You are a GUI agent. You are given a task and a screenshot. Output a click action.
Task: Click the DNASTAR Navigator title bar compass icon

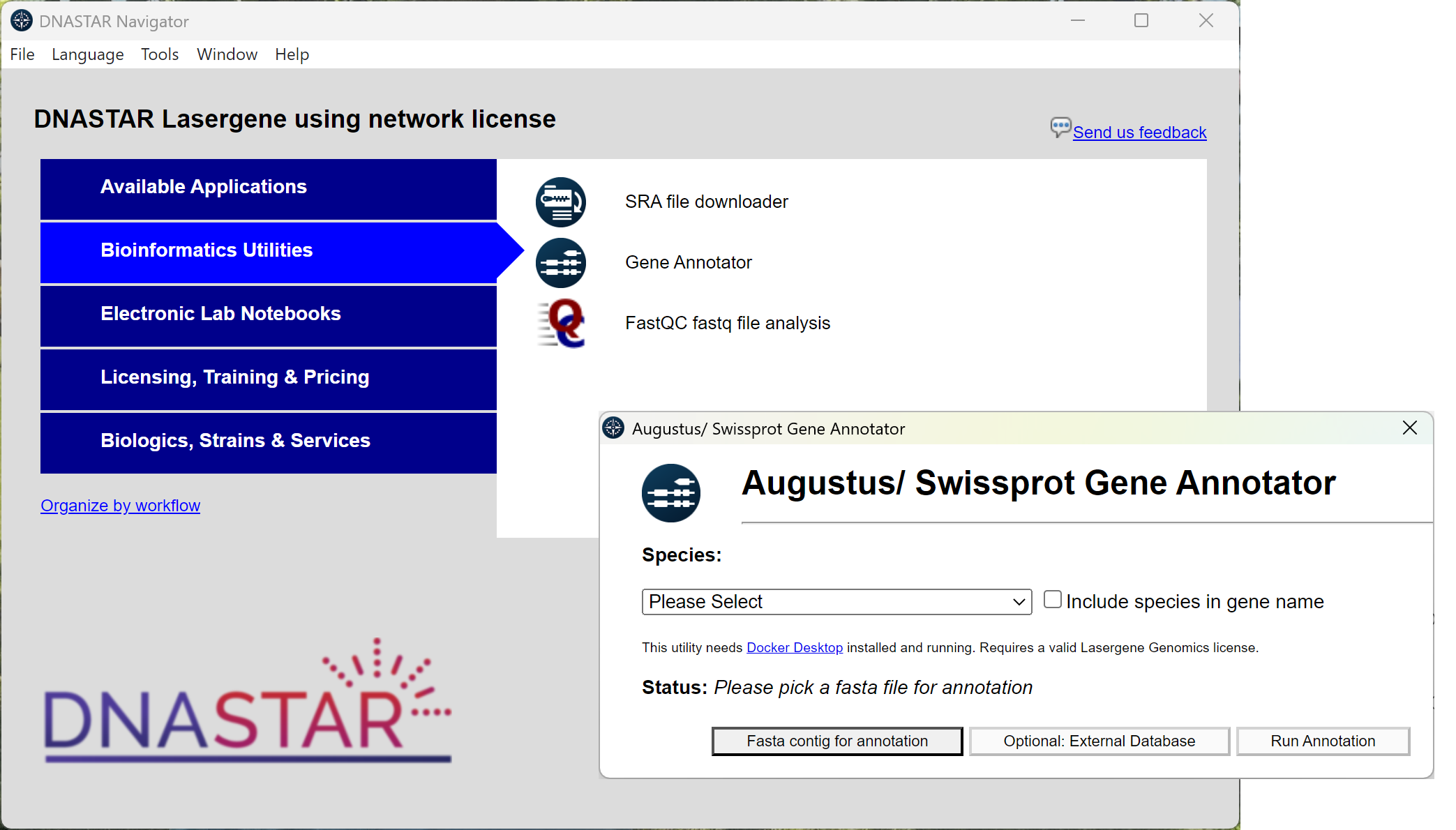tap(22, 21)
